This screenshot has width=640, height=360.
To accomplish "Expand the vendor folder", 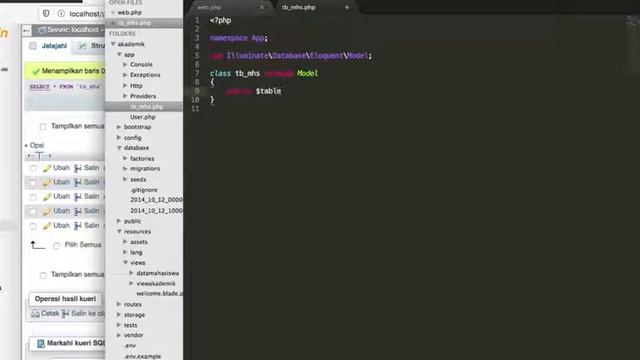I will [119, 335].
